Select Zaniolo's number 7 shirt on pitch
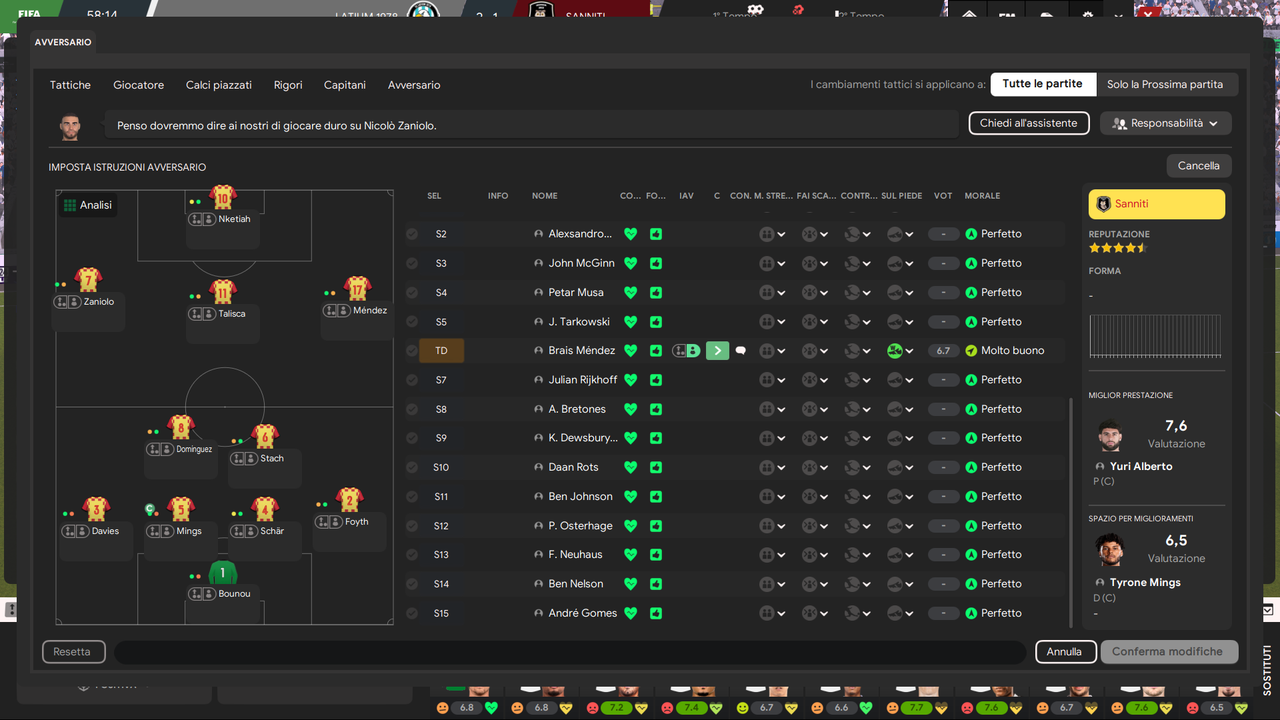1280x720 pixels. click(88, 279)
